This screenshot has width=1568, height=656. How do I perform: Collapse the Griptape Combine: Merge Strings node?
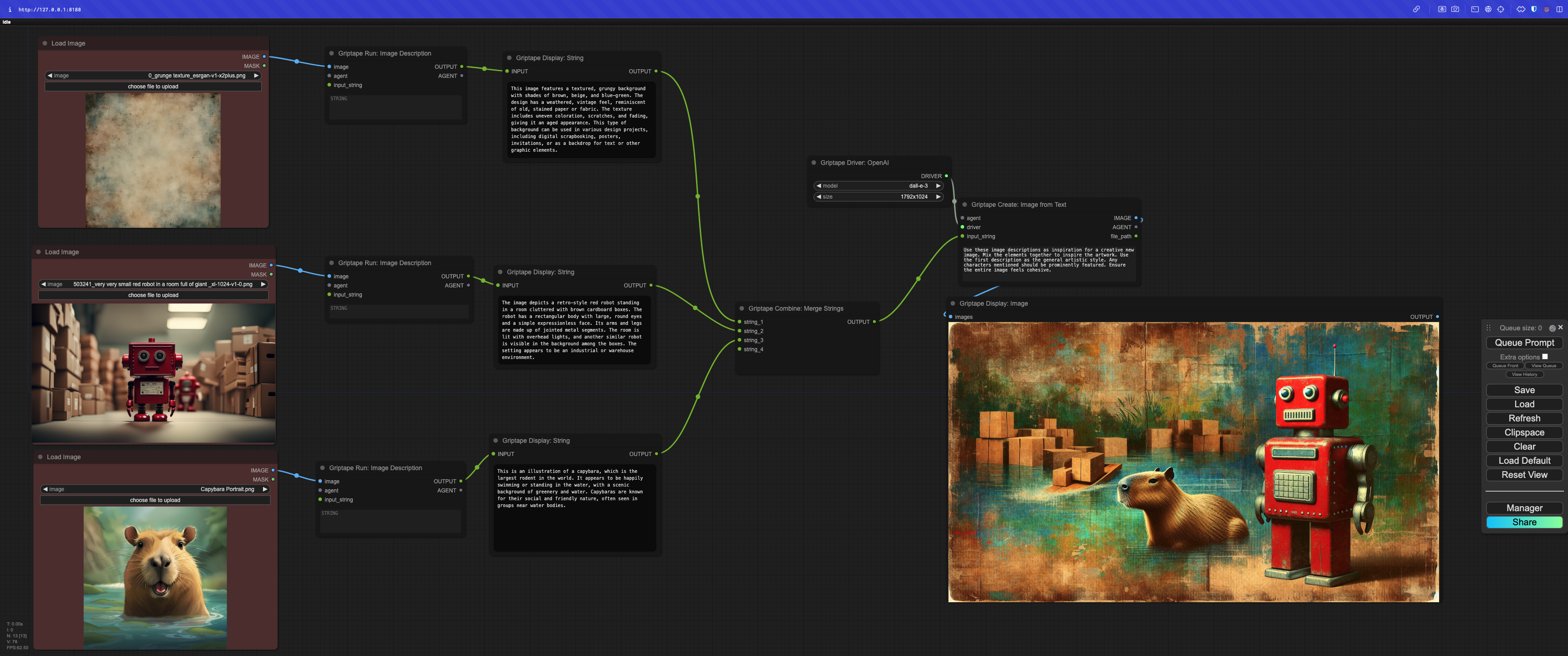pos(742,308)
